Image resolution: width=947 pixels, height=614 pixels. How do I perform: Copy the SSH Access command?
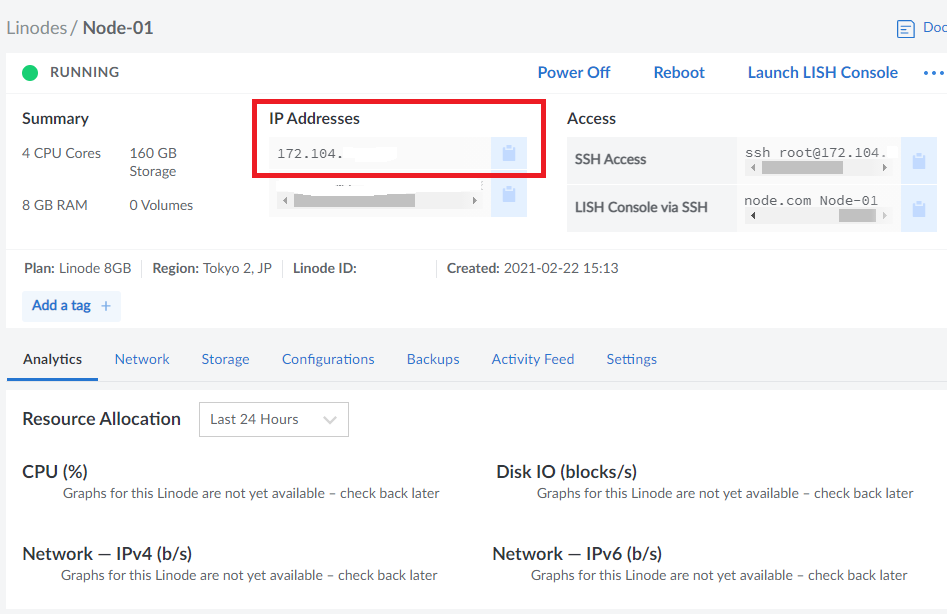click(x=918, y=160)
